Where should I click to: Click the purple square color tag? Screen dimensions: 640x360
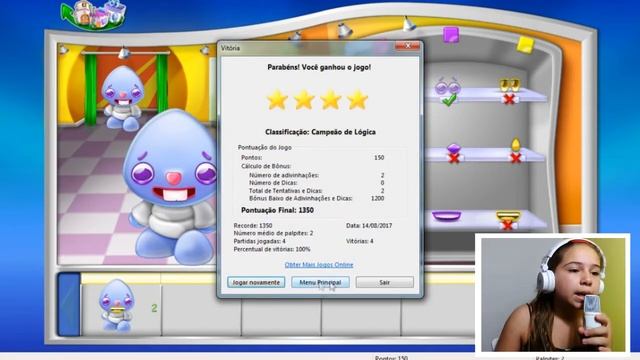pyautogui.click(x=451, y=35)
